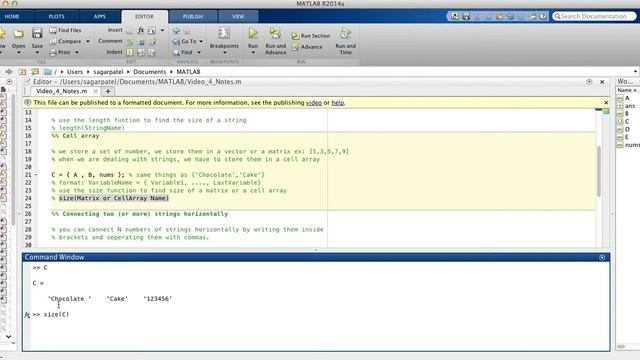Expand the Insert row dropdown arrow
Screen dimensions: 640x360
pos(162,30)
